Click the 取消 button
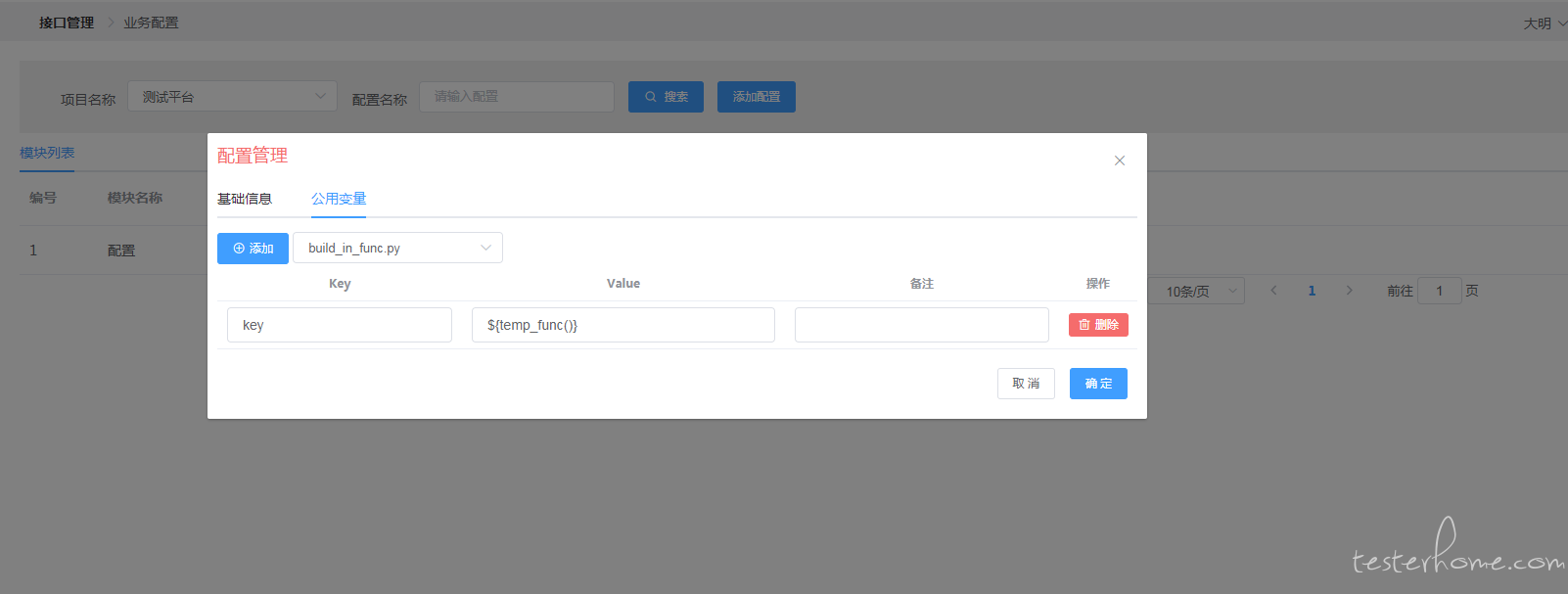Viewport: 1568px width, 594px height. [x=1026, y=384]
